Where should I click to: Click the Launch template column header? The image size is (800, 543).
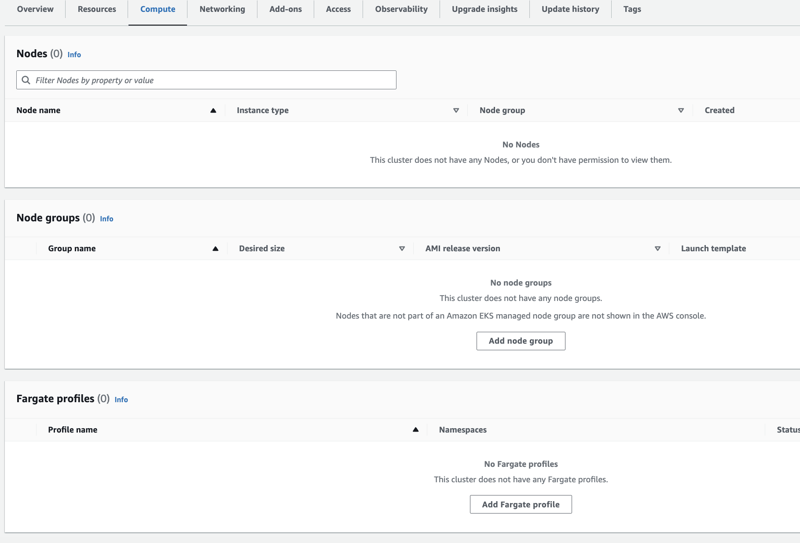713,249
